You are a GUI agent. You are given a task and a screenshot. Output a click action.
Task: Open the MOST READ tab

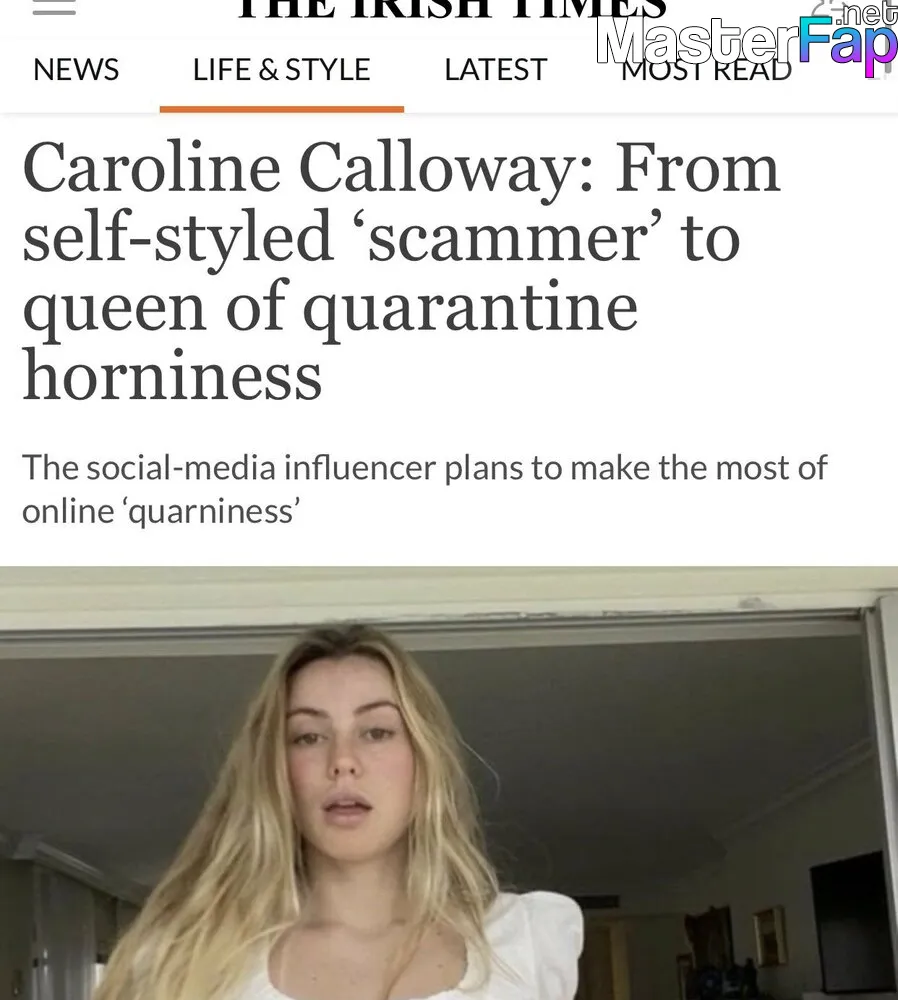point(706,71)
